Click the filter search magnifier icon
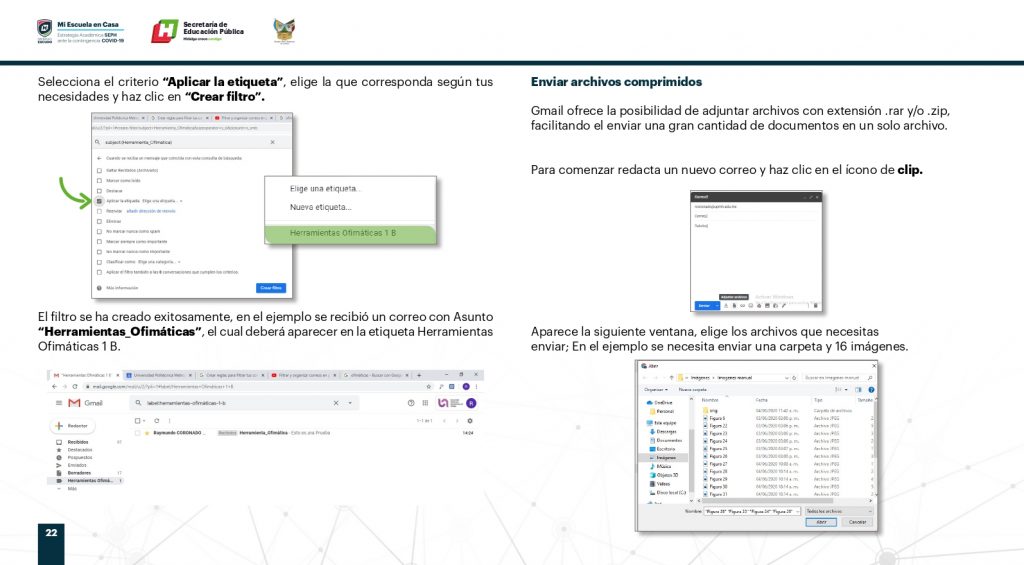Viewport: 1024px width, 565px height. [97, 142]
